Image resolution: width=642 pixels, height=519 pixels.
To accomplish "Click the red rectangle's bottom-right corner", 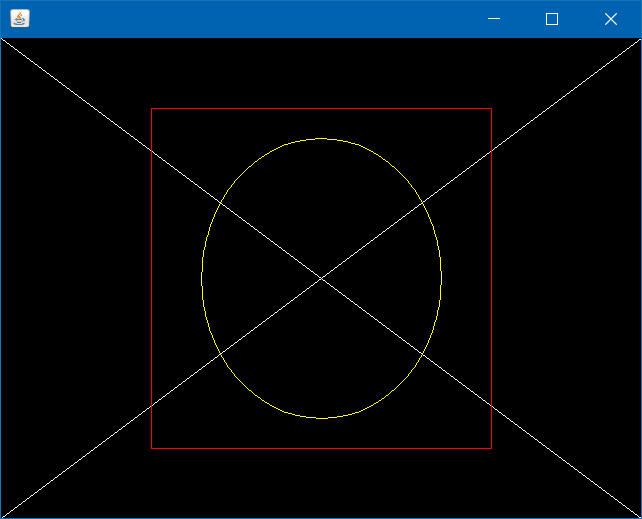I will pos(491,448).
